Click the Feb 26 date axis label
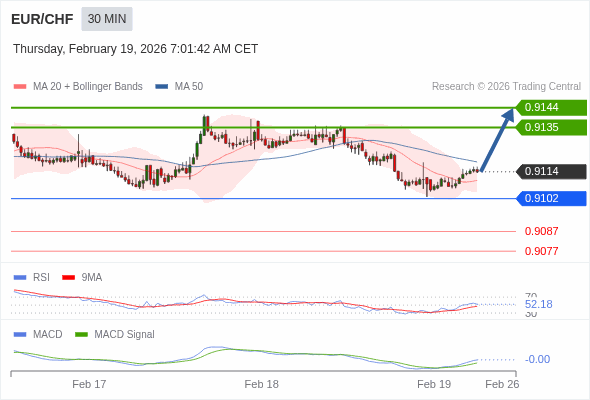This screenshot has height=400, width=590. [502, 384]
